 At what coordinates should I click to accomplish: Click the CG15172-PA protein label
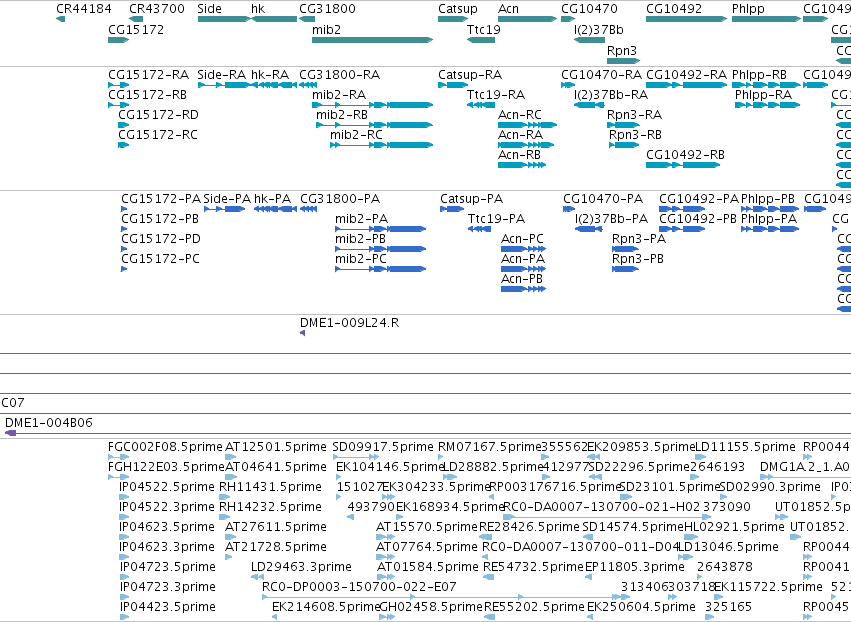161,199
